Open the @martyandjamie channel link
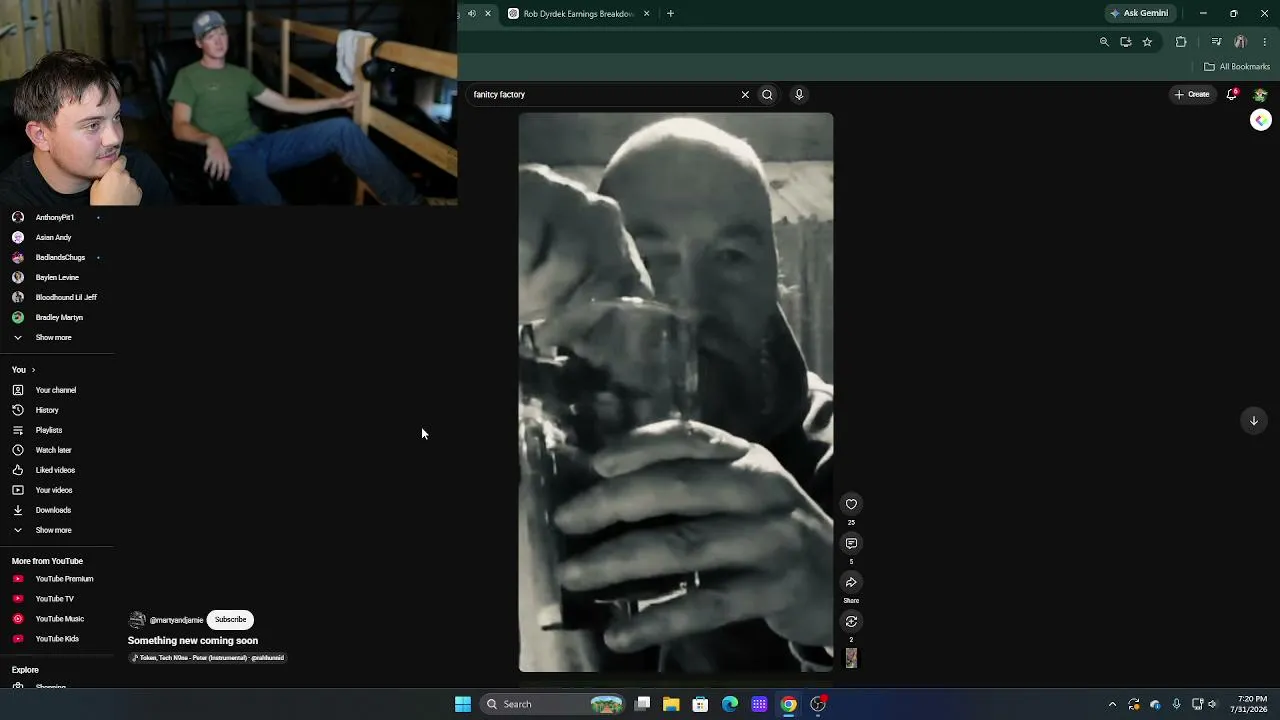1280x720 pixels. pos(176,620)
